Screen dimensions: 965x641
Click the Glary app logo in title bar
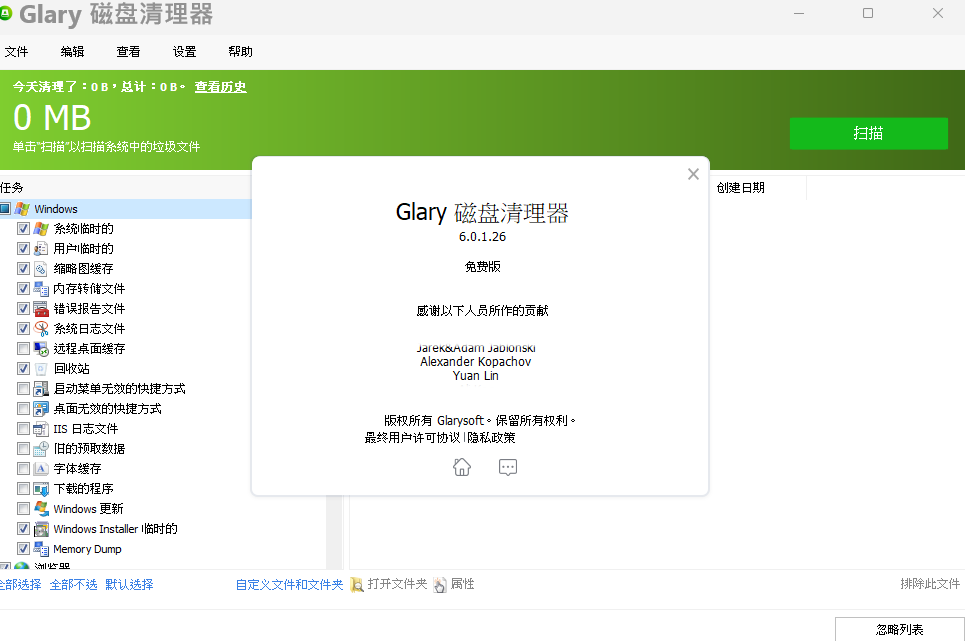click(x=6, y=13)
